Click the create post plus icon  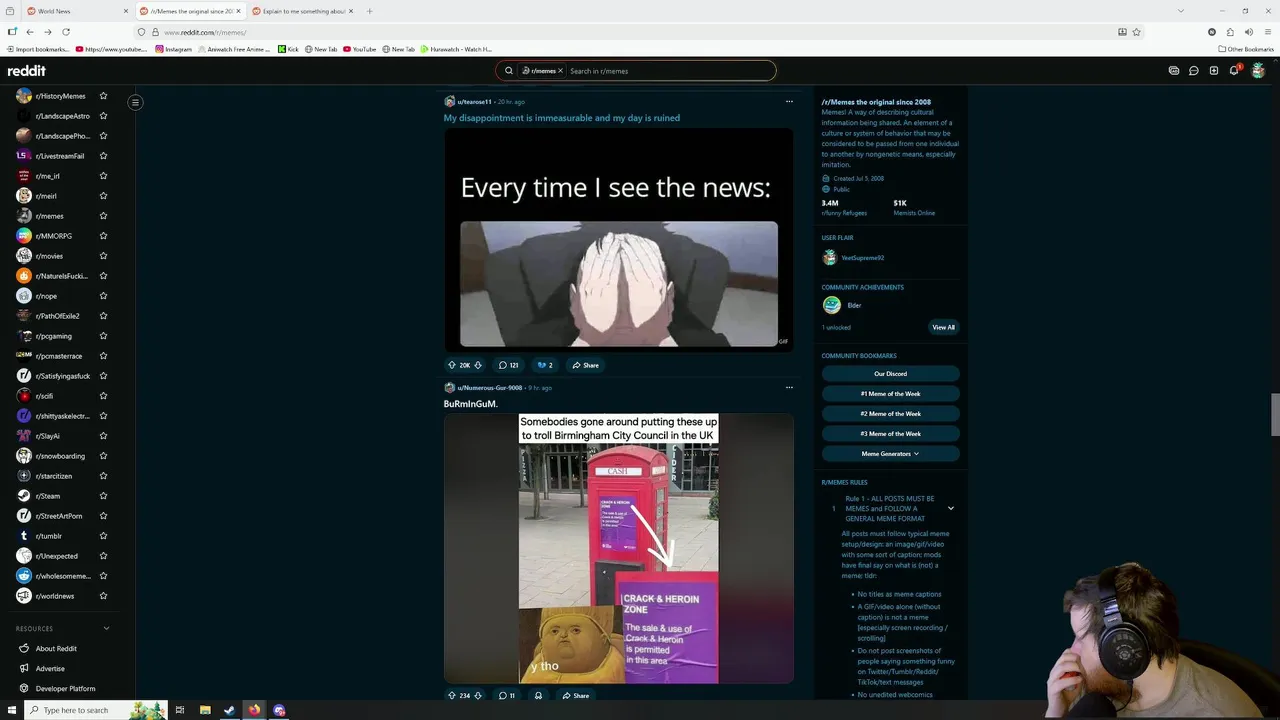pos(1214,71)
